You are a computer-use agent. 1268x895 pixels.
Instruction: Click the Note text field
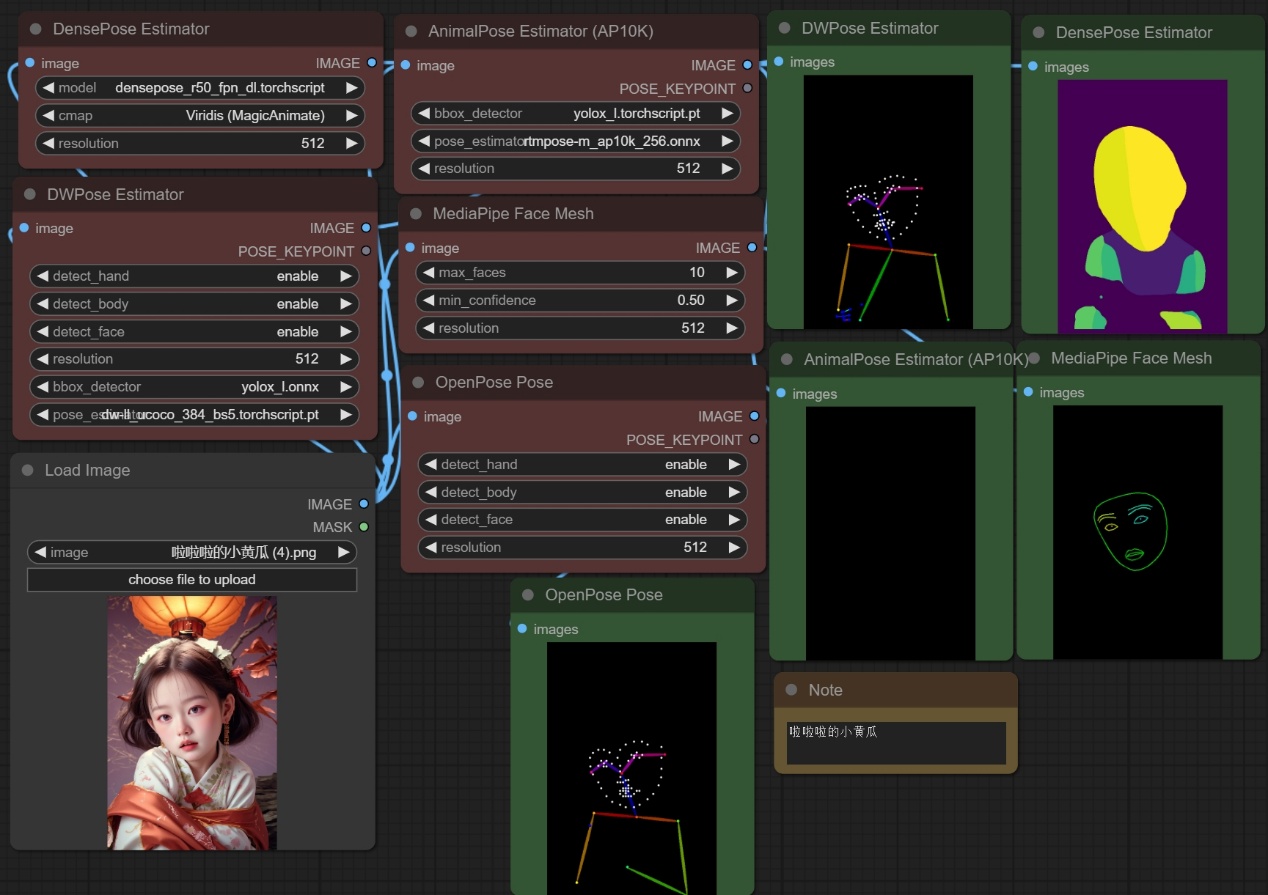[x=895, y=742]
